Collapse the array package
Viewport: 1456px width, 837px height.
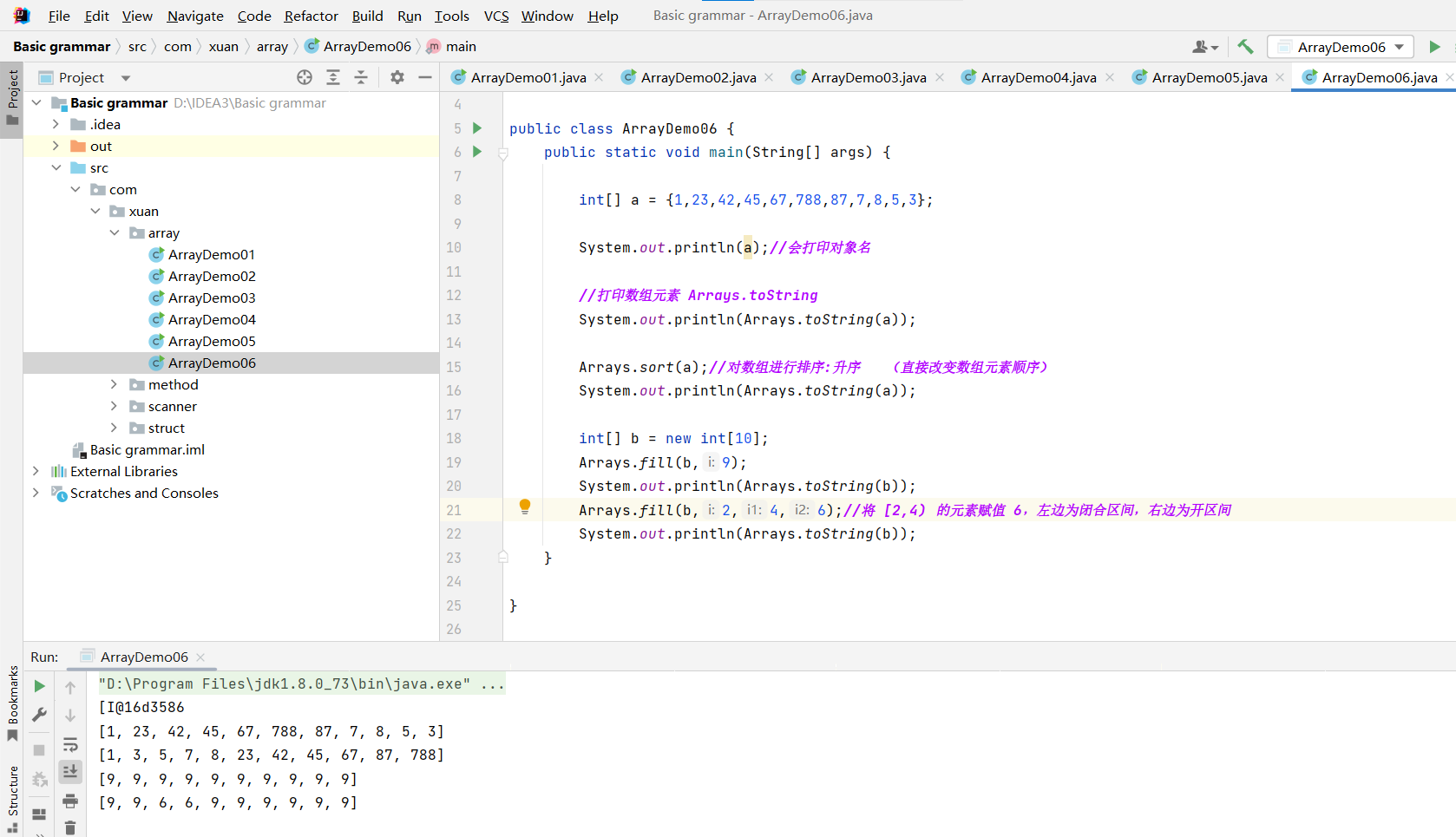click(x=114, y=232)
